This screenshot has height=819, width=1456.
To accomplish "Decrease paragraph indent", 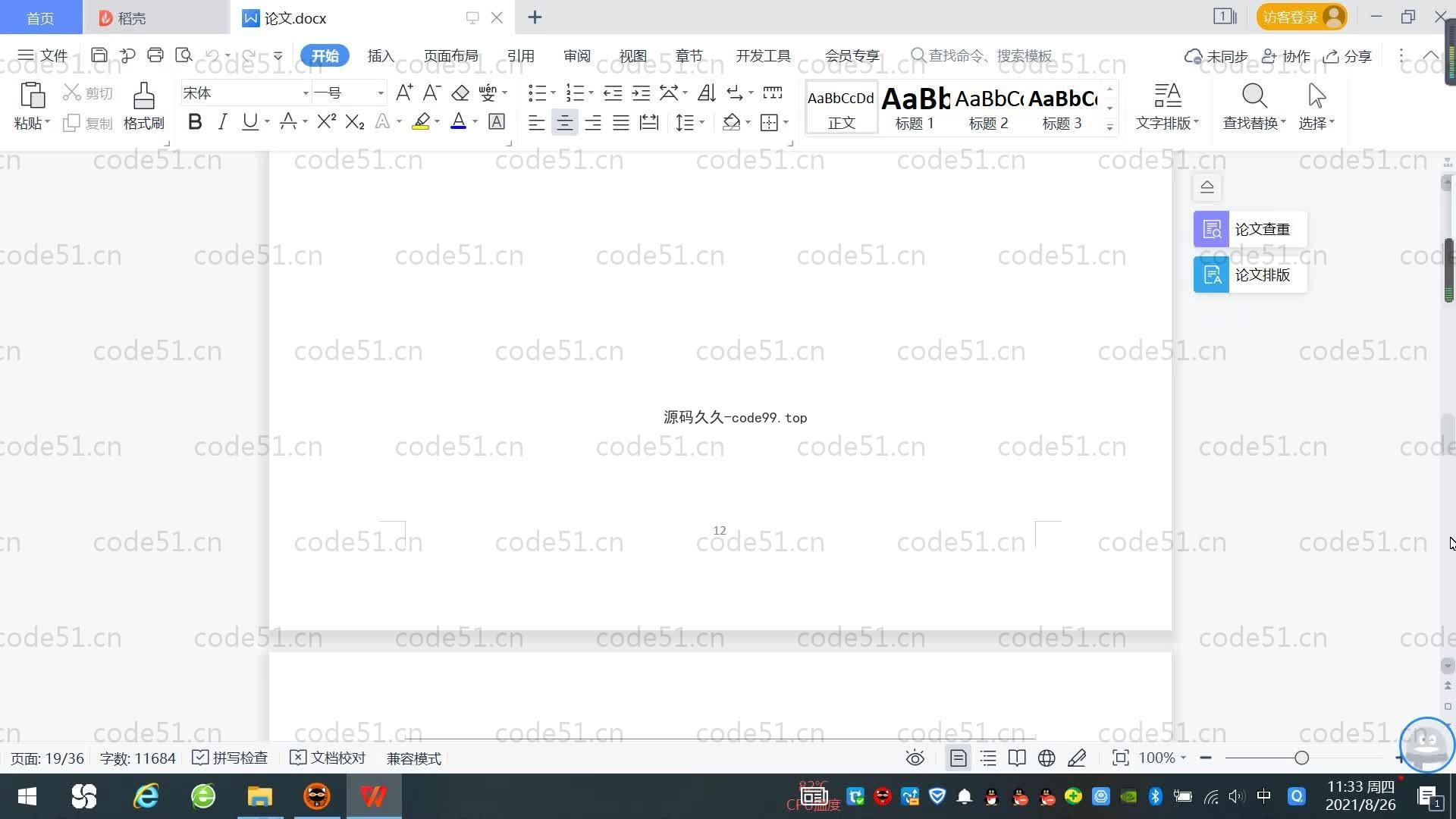I will [613, 93].
